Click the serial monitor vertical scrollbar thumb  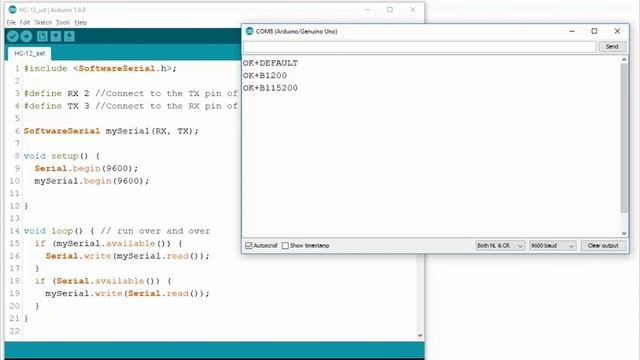tap(624, 138)
